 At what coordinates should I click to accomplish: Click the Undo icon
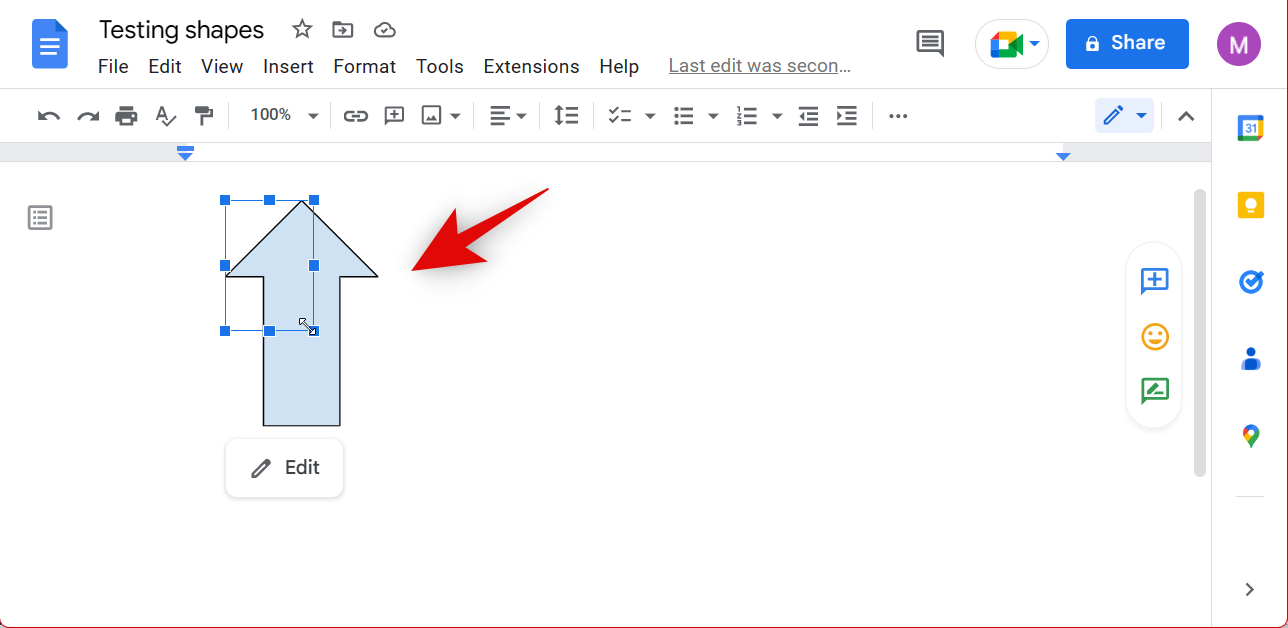[x=49, y=116]
